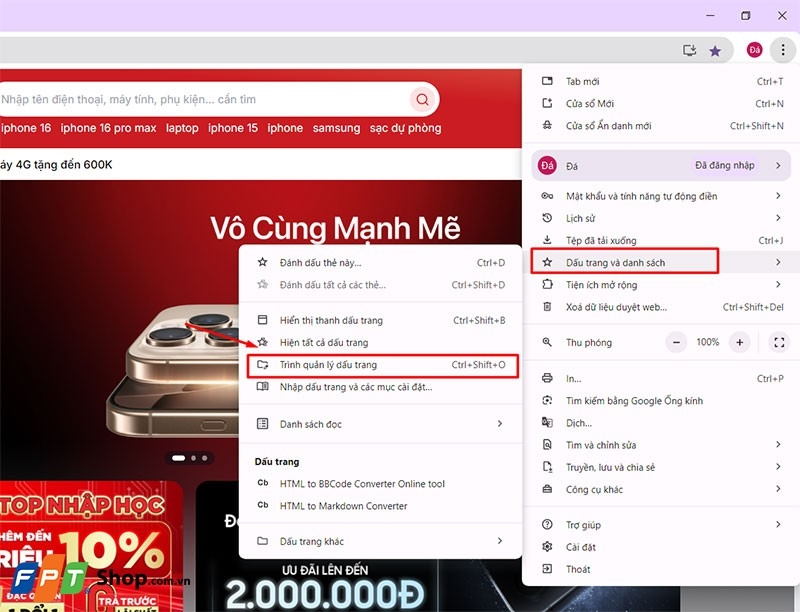Screen dimensions: 800x612
Task: Expand the Lịch sử submenu arrow
Action: [x=778, y=218]
